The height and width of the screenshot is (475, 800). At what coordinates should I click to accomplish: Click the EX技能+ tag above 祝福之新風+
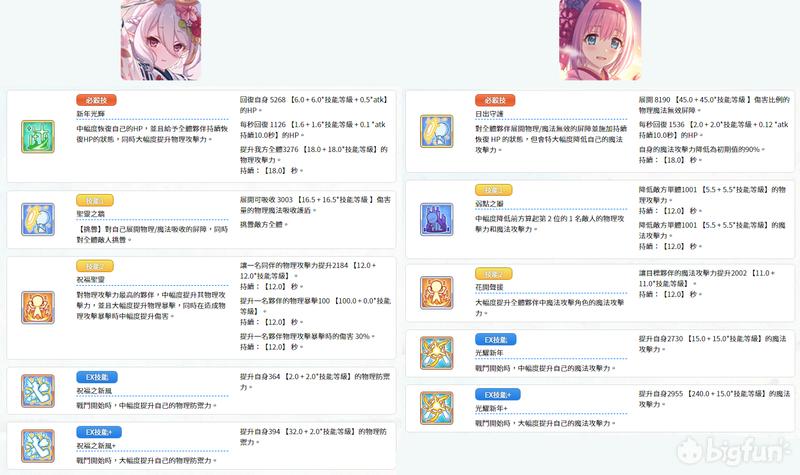(x=99, y=432)
